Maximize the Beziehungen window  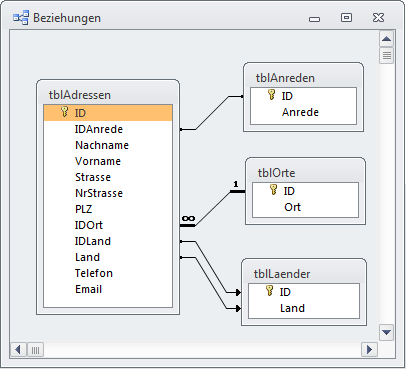346,17
